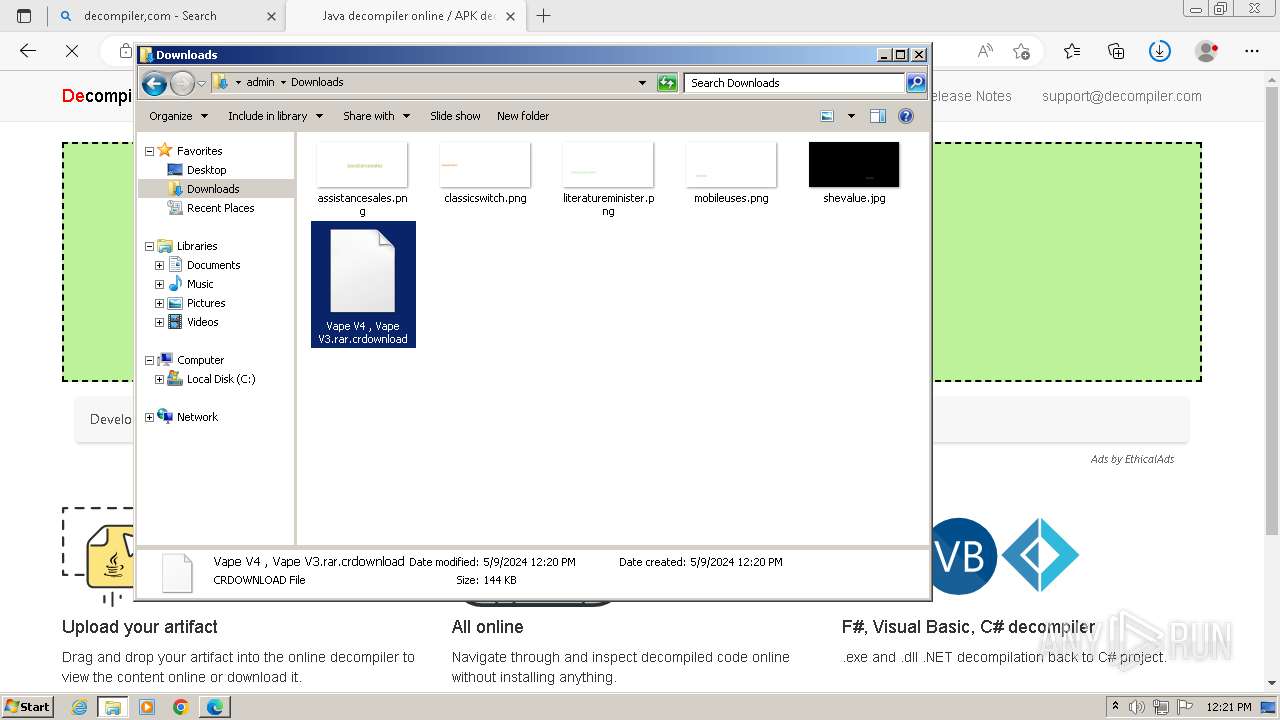This screenshot has height=720, width=1280.
Task: Click the Ads by EthicalAds link
Action: coord(1132,459)
